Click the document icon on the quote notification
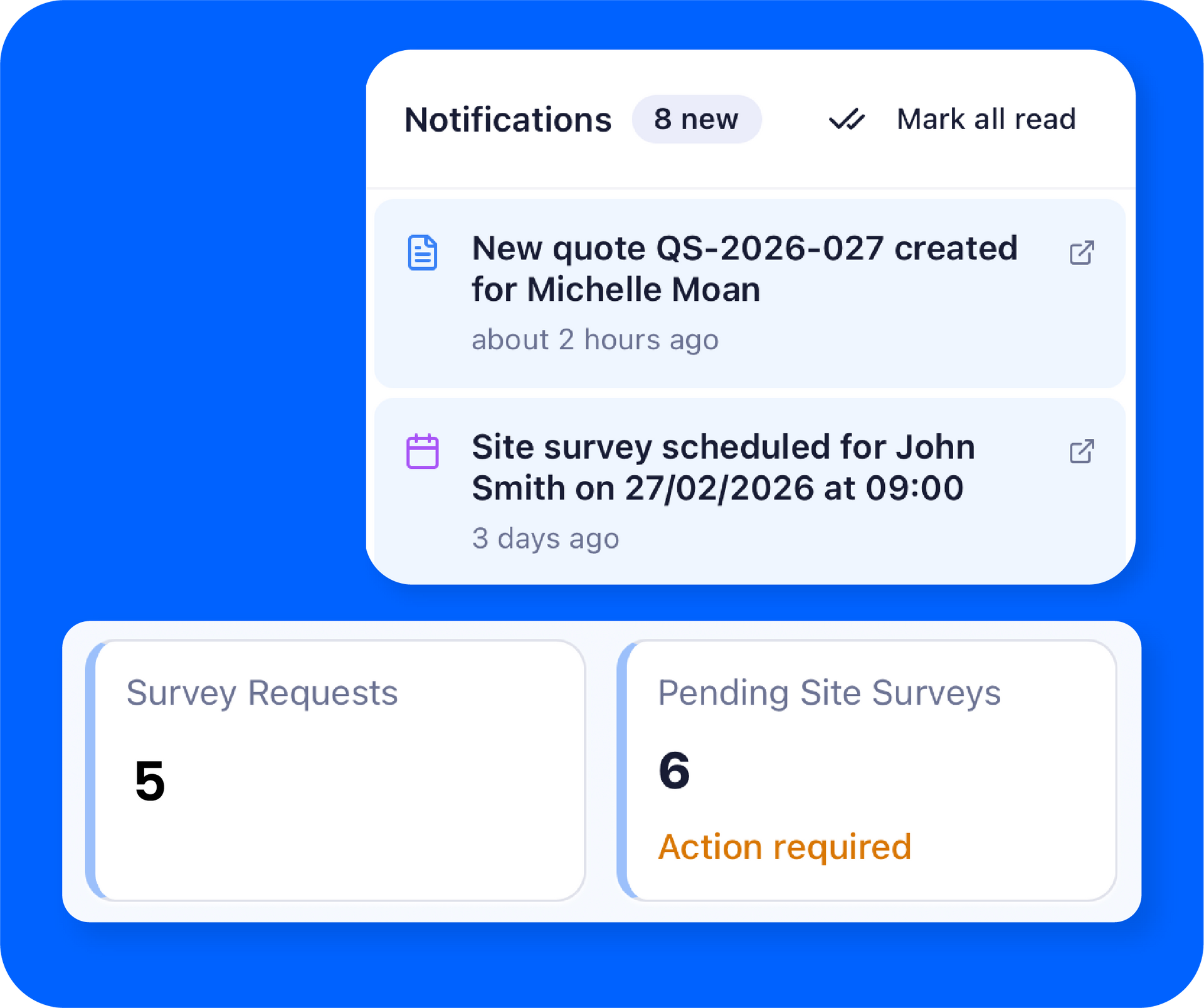Viewport: 1204px width, 1008px height. (x=422, y=253)
